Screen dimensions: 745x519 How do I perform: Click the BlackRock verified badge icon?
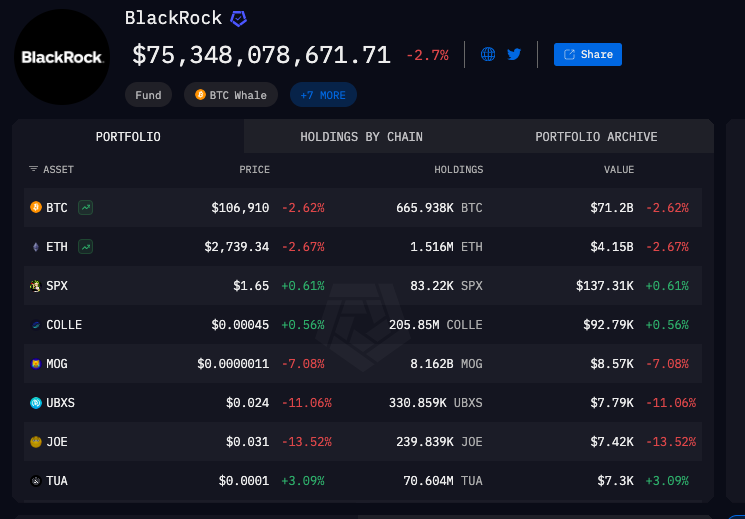pos(238,19)
